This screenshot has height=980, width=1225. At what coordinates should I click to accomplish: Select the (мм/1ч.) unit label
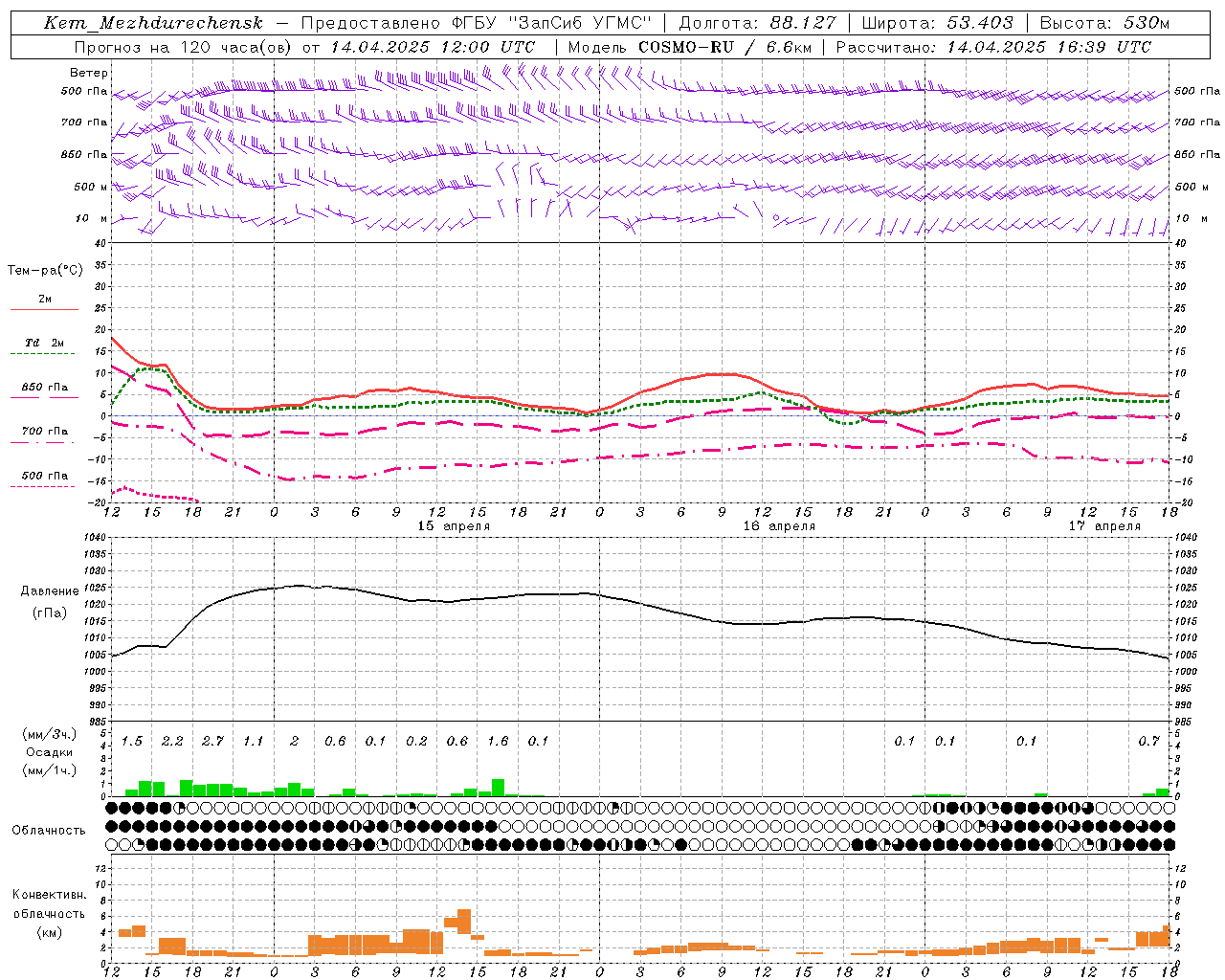(50, 770)
